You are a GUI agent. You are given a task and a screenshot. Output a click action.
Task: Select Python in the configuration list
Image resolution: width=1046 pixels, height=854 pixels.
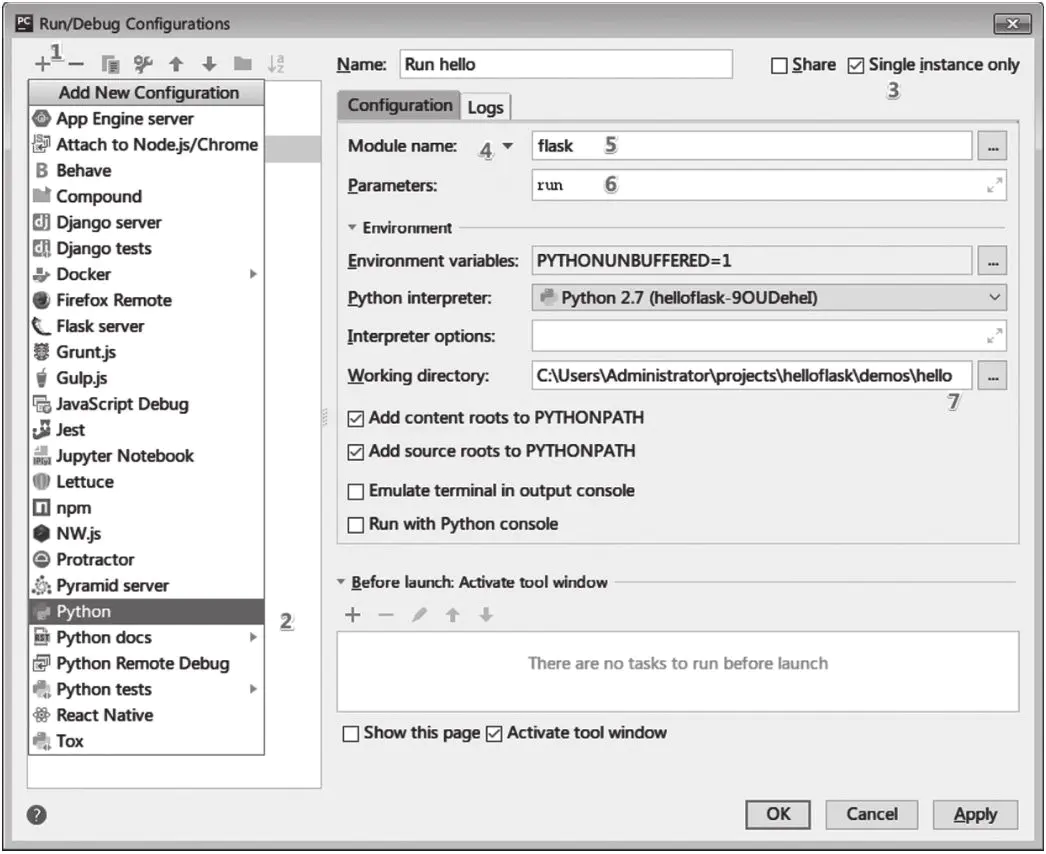tap(84, 612)
